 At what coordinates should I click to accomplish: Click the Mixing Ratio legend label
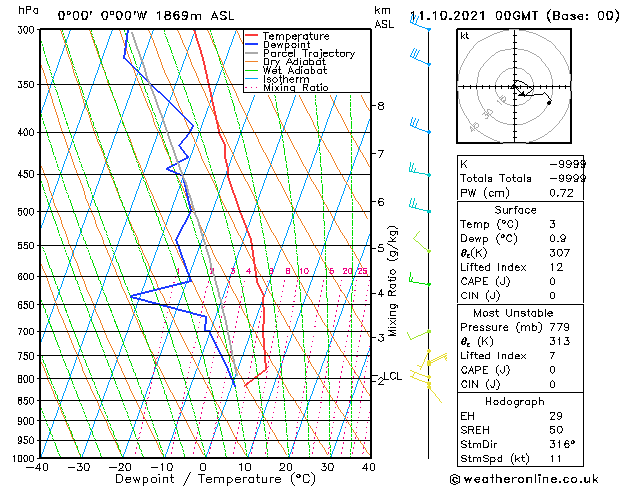(x=296, y=87)
